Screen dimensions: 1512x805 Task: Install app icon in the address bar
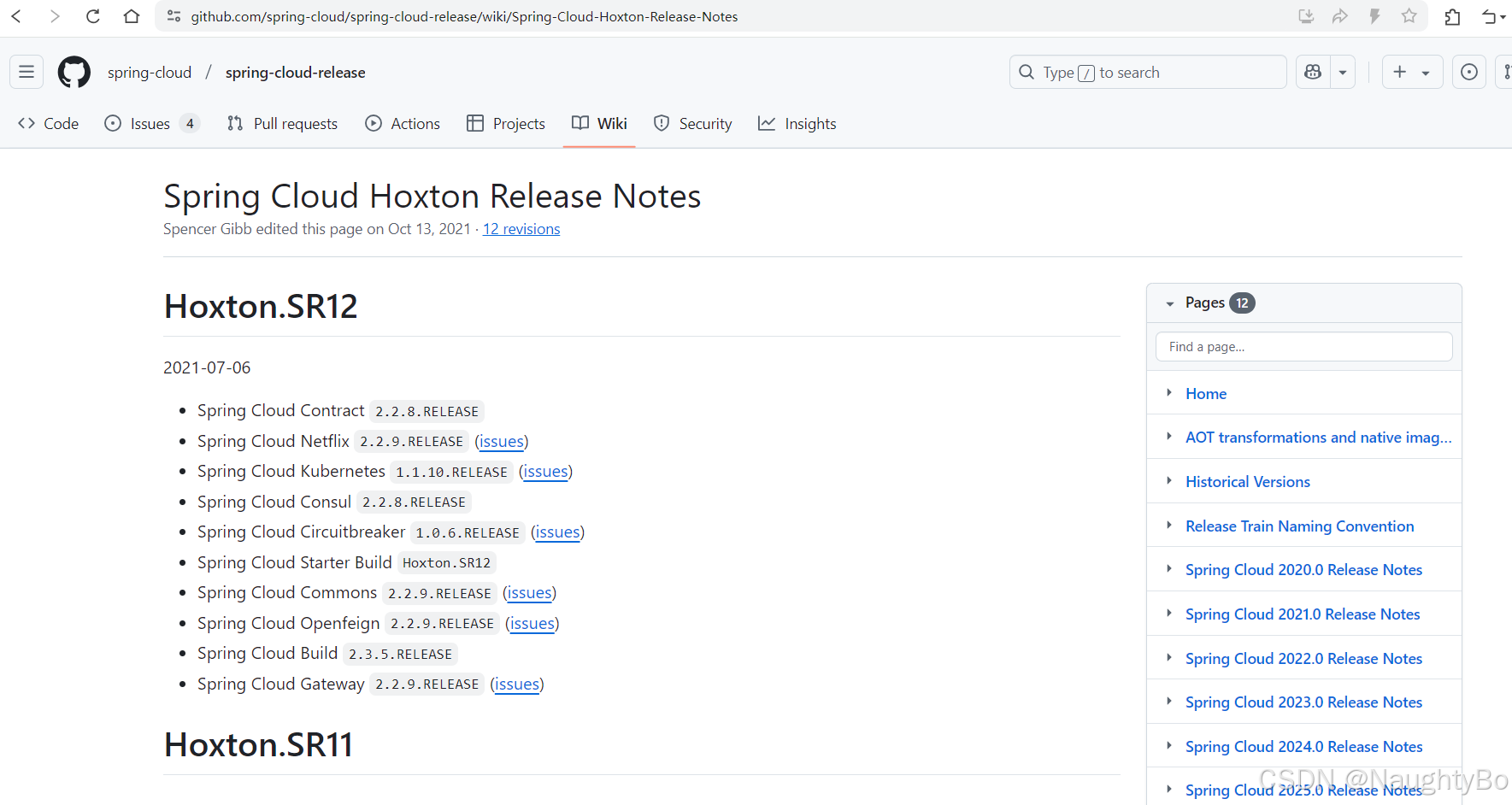point(1306,16)
